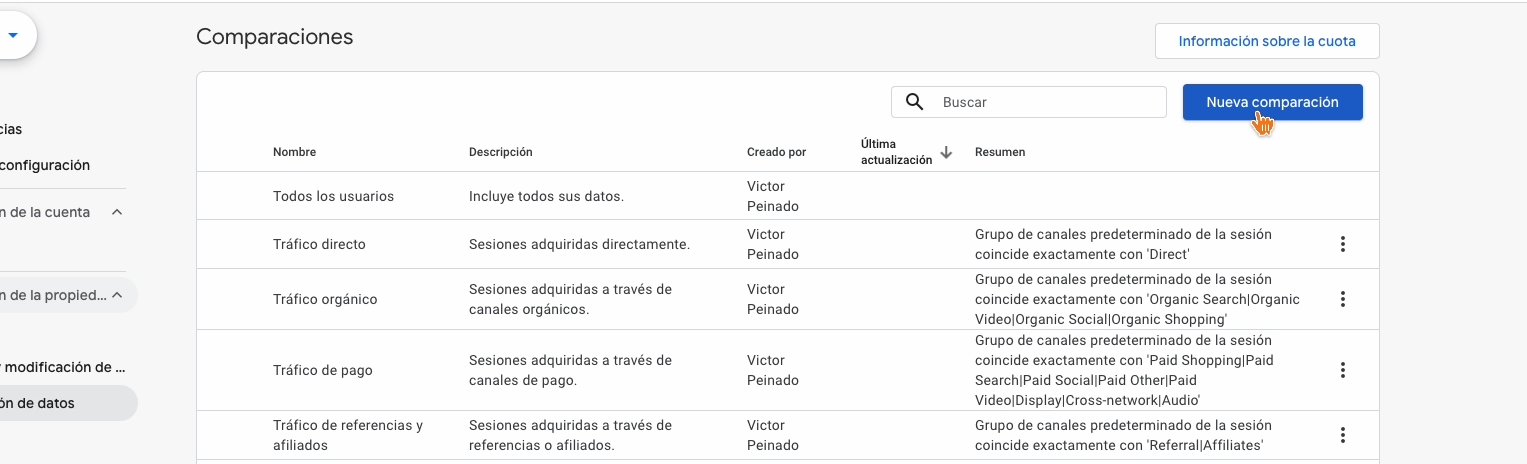
Task: Open the blue caret dropdown at top left
Action: (x=13, y=35)
